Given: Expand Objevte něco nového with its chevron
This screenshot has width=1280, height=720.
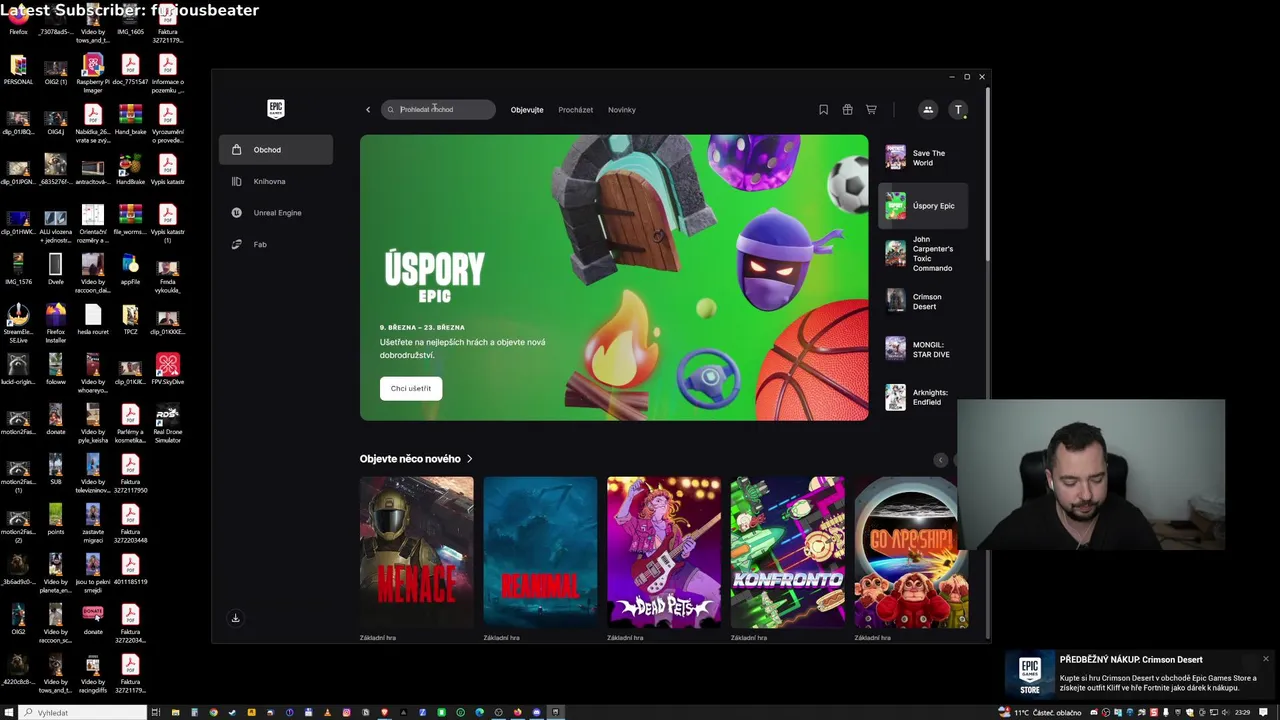Looking at the screenshot, I should [470, 459].
